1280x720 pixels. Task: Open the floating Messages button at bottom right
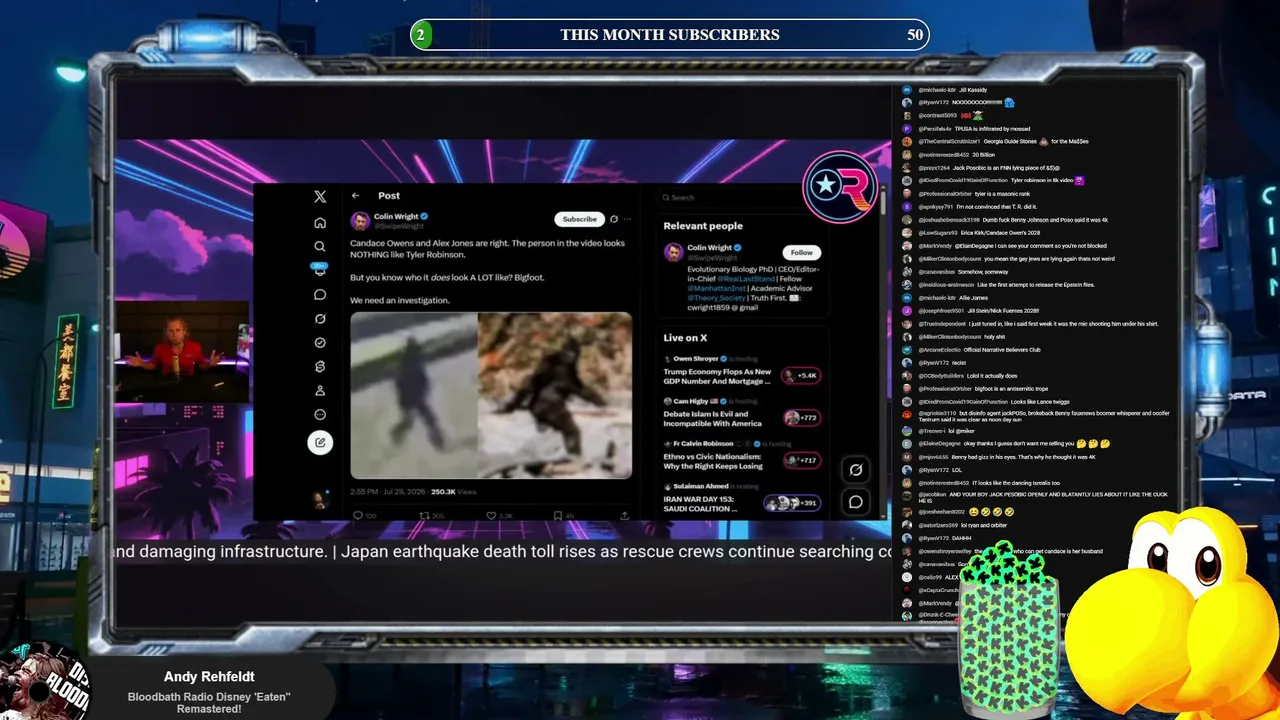click(x=856, y=502)
